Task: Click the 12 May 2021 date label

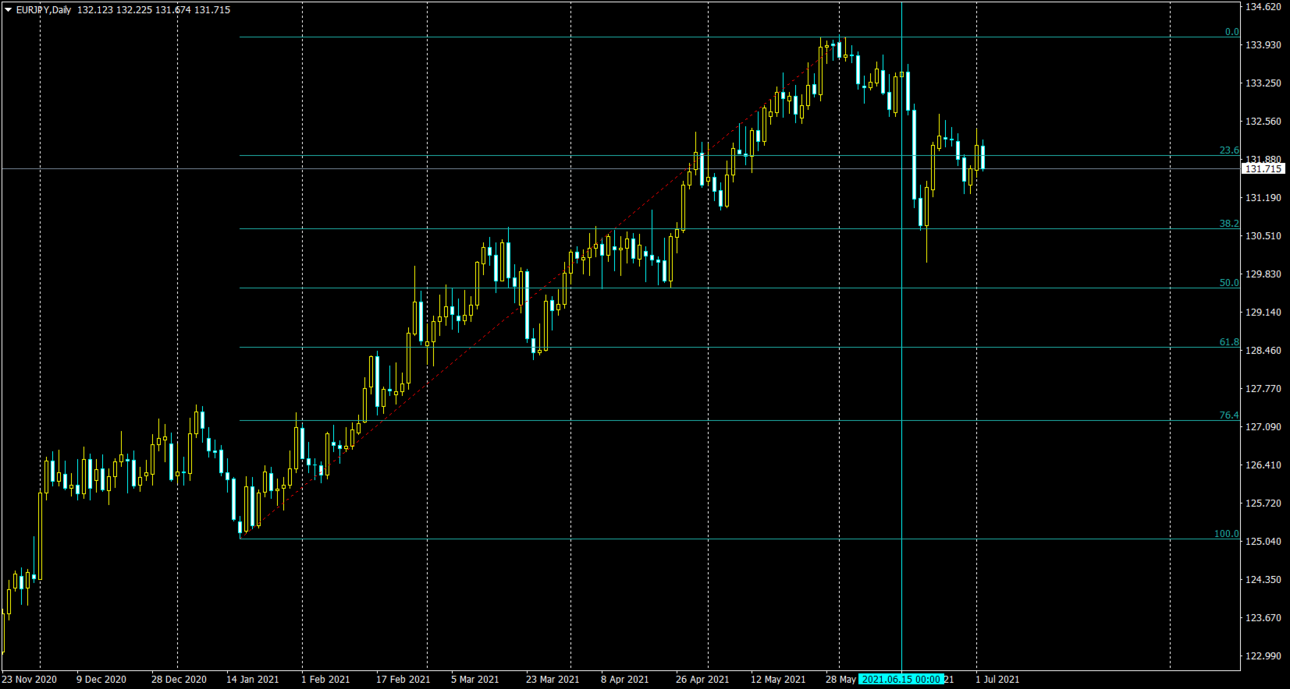Action: click(x=778, y=679)
